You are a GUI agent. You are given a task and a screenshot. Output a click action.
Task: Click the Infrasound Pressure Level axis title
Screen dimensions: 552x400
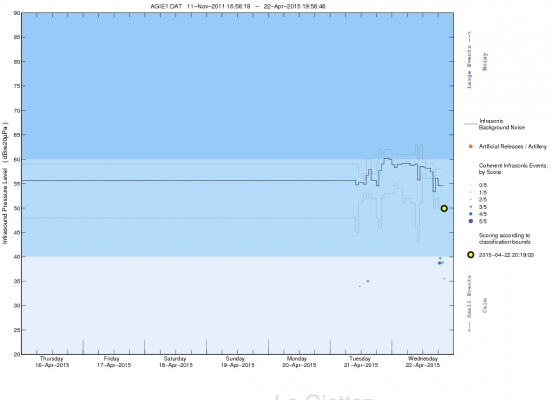coord(5,183)
